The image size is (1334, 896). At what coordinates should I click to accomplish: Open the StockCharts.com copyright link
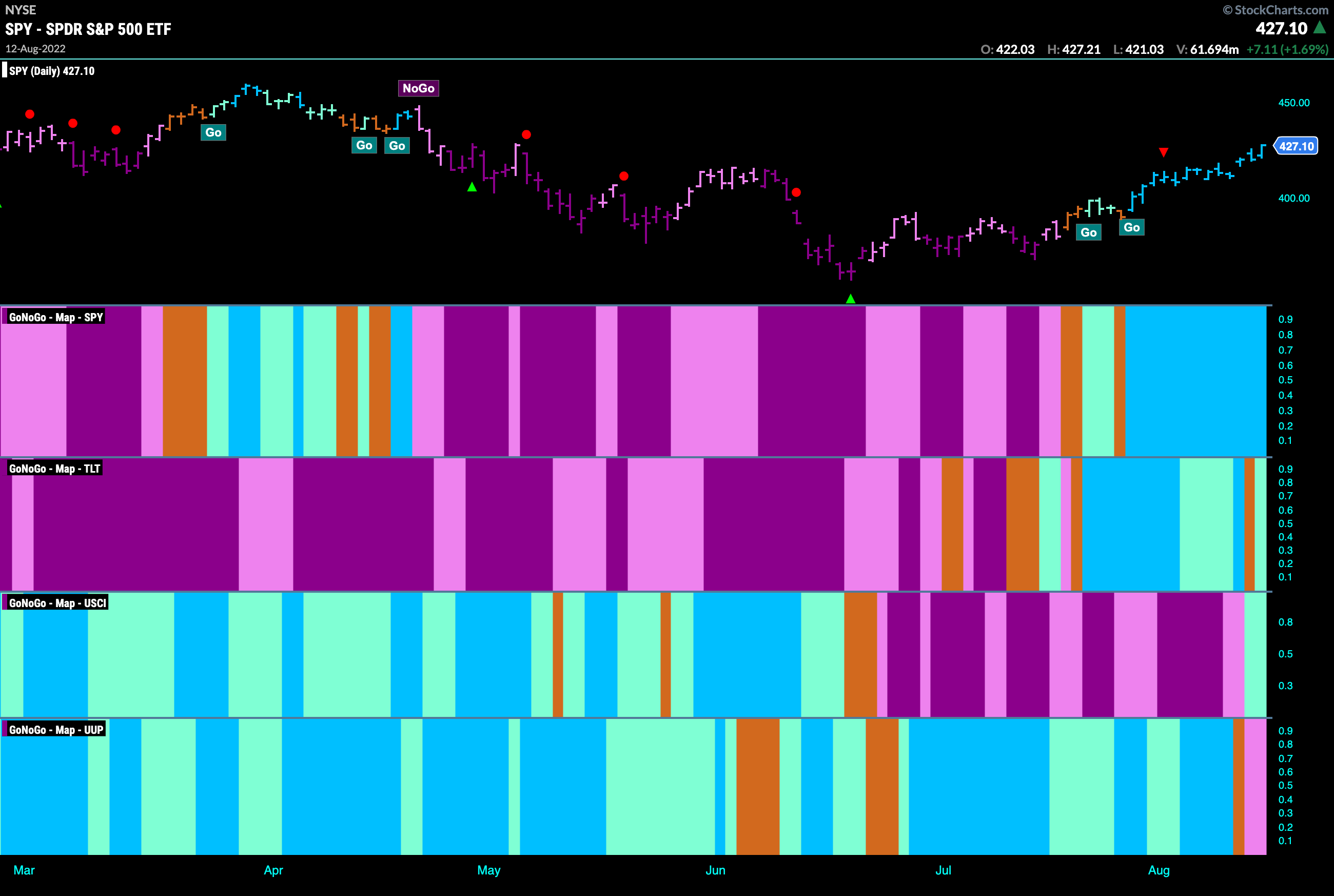point(1275,10)
